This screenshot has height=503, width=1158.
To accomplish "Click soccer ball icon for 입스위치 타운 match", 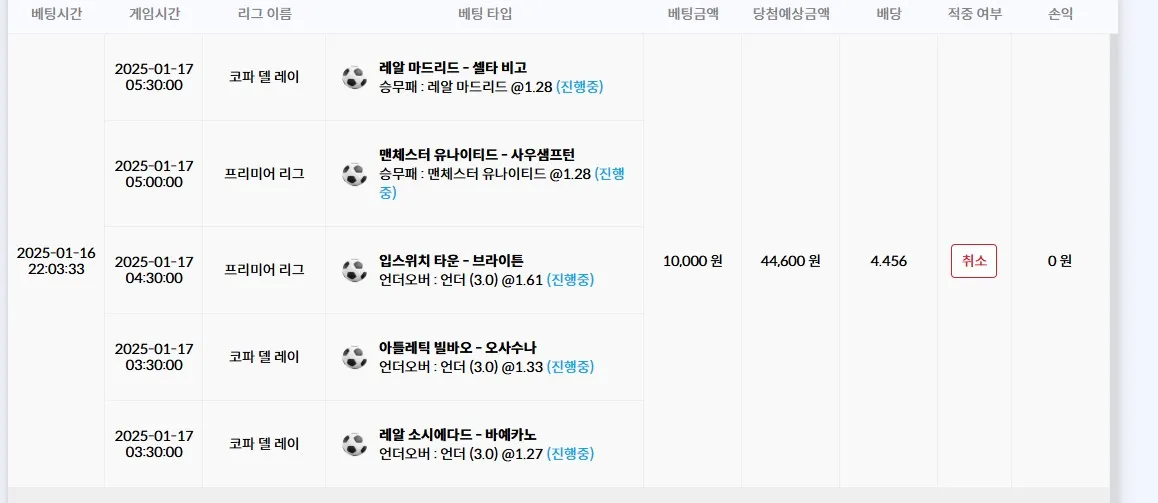I will [354, 270].
